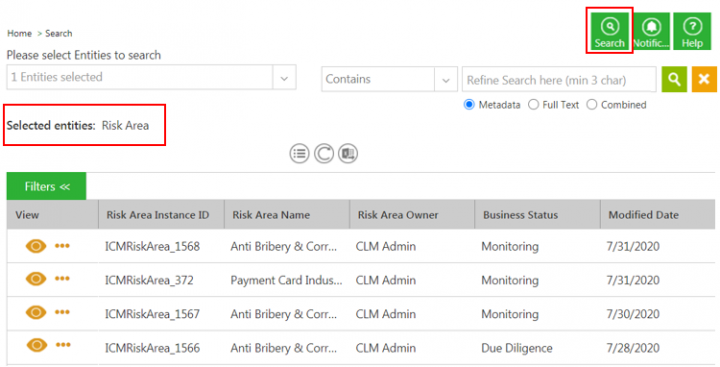This screenshot has height=367, width=720.
Task: Clear search with the orange X button
Action: (704, 79)
